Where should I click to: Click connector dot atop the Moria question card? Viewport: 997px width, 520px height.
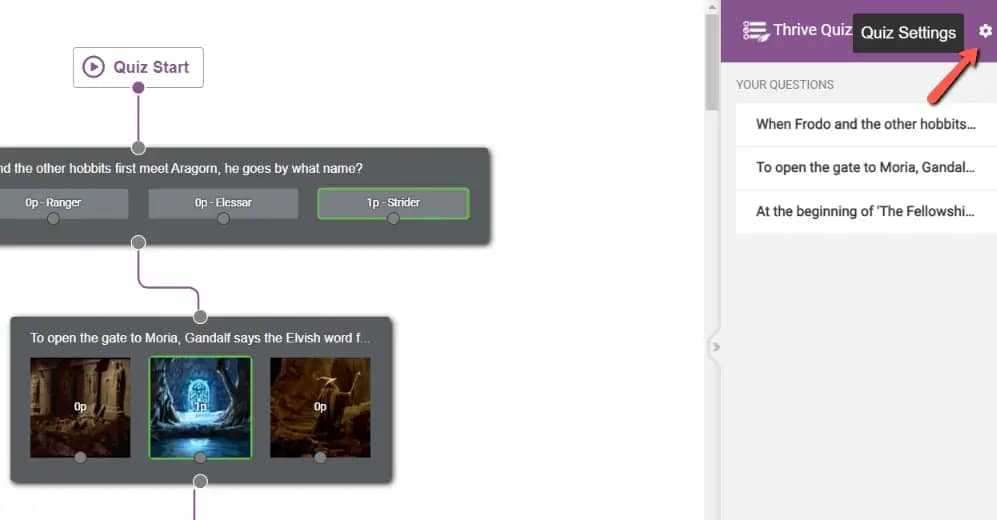coord(200,317)
